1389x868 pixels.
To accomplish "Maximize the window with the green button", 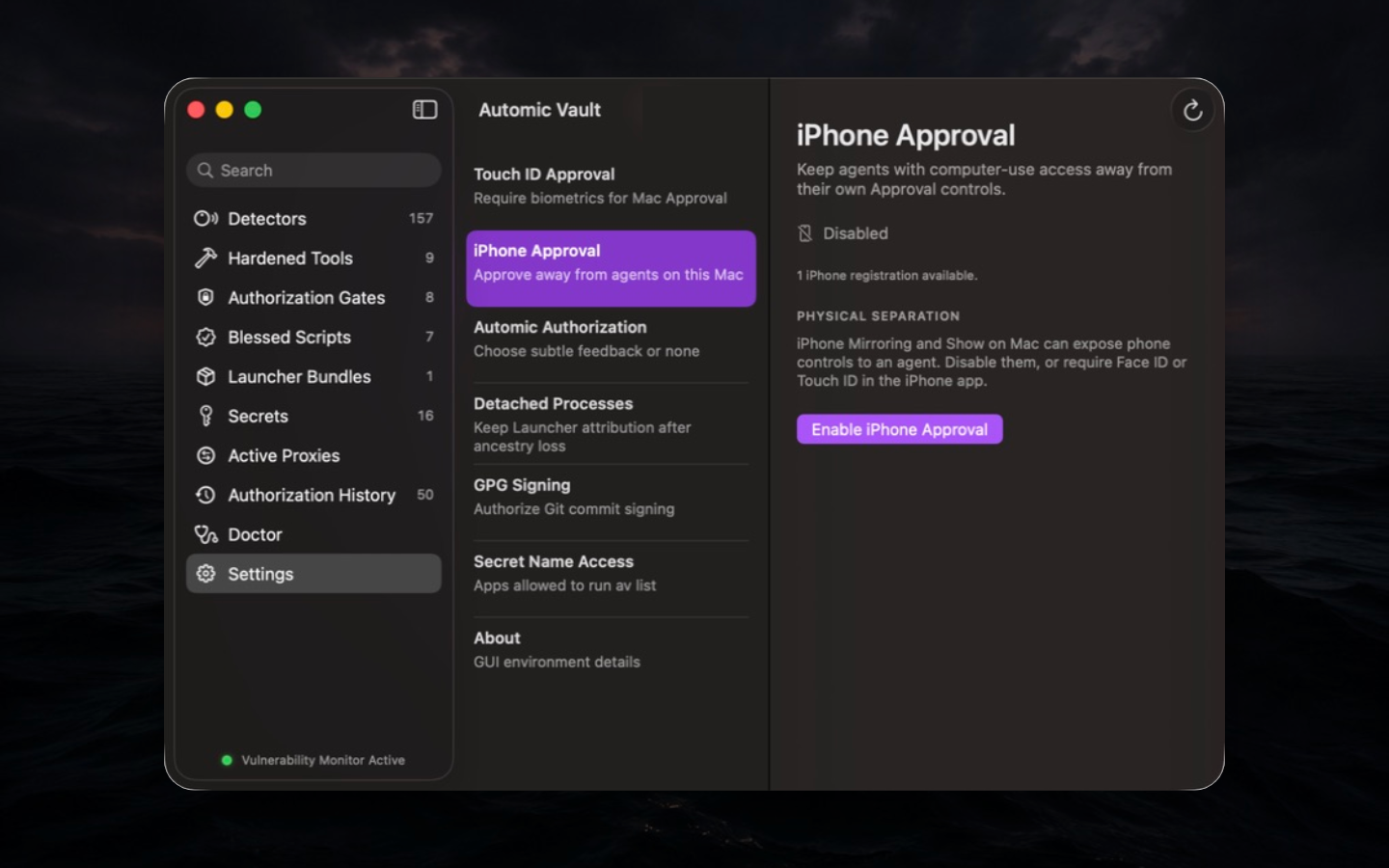I will pos(253,110).
